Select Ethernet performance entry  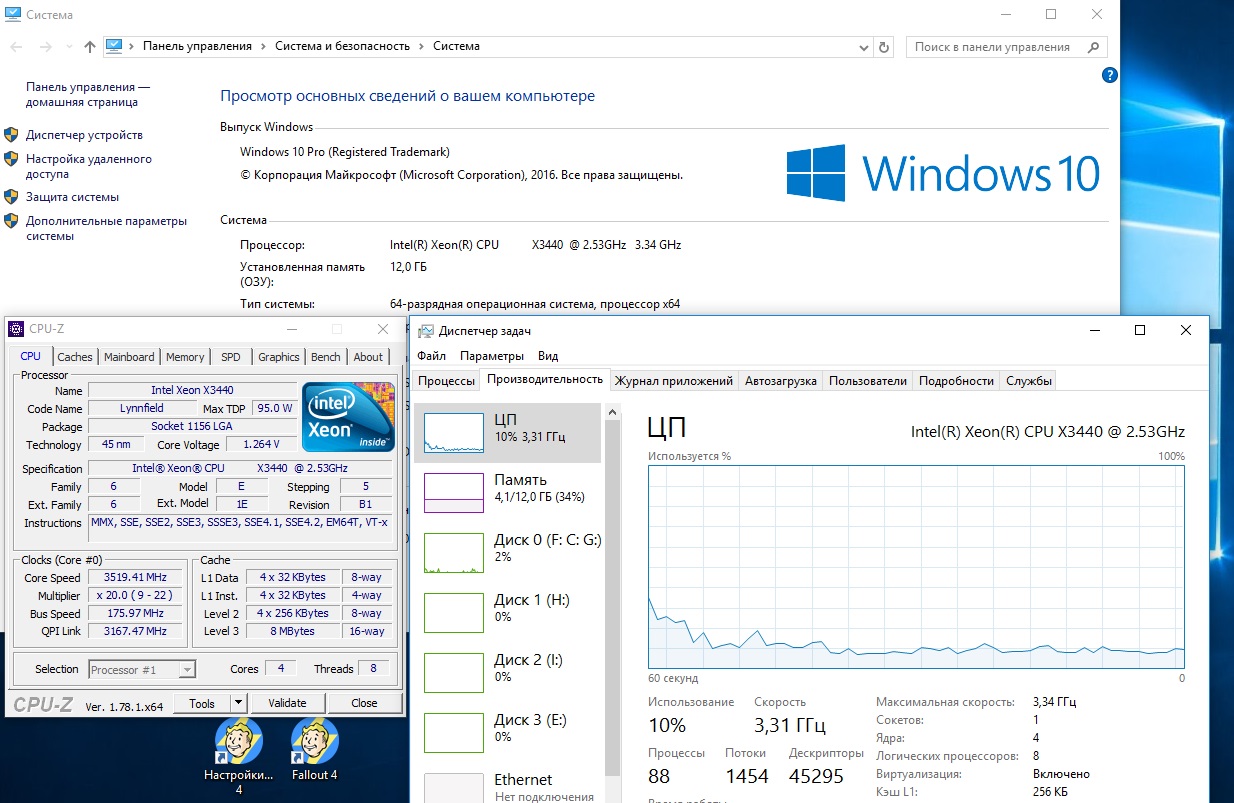click(x=508, y=785)
